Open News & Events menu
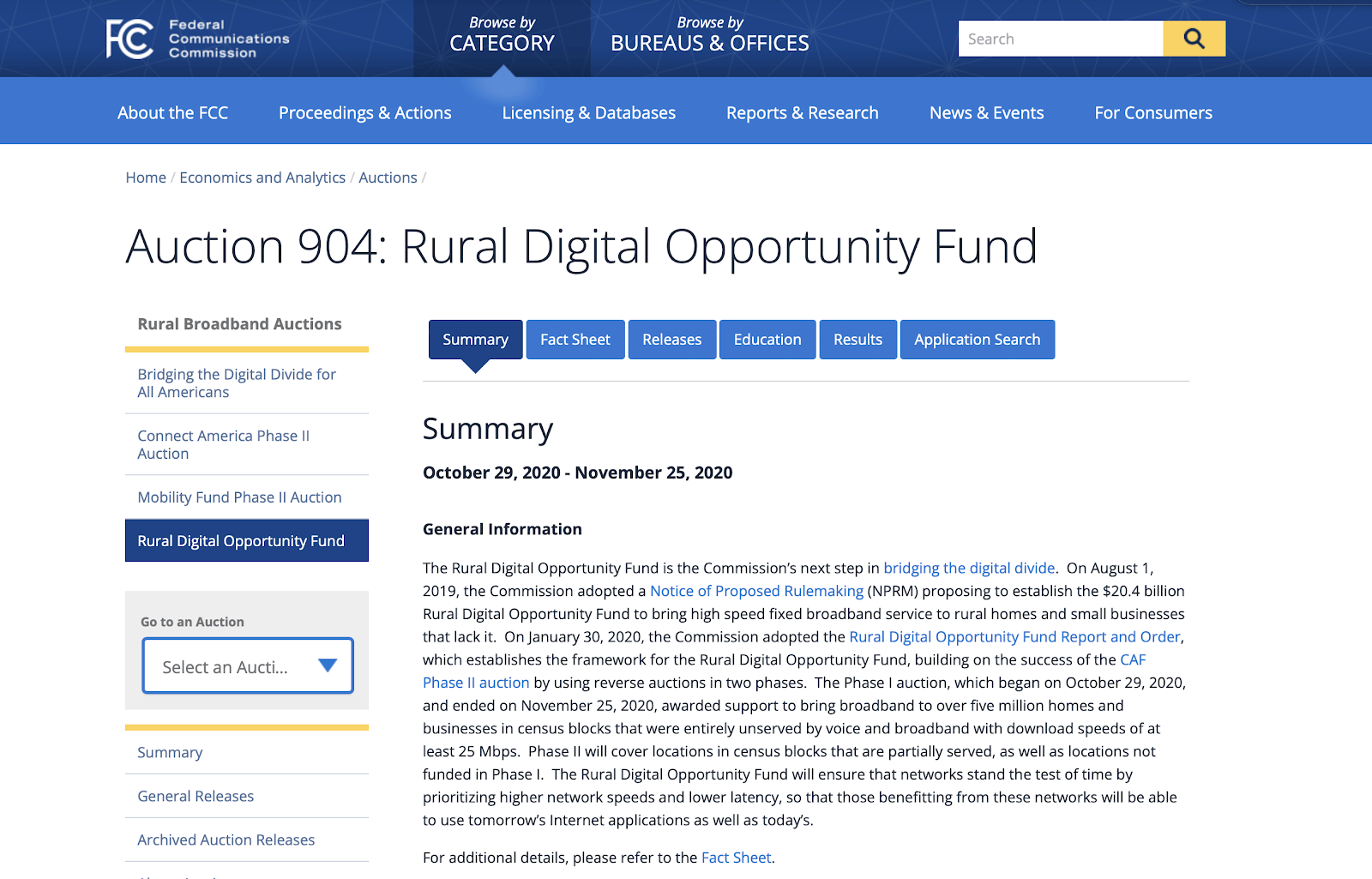The image size is (1372, 879). point(987,112)
